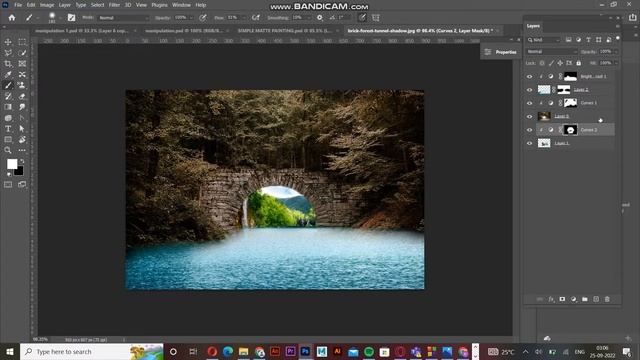Select the Path Selection tool
The width and height of the screenshot is (640, 360).
22,129
